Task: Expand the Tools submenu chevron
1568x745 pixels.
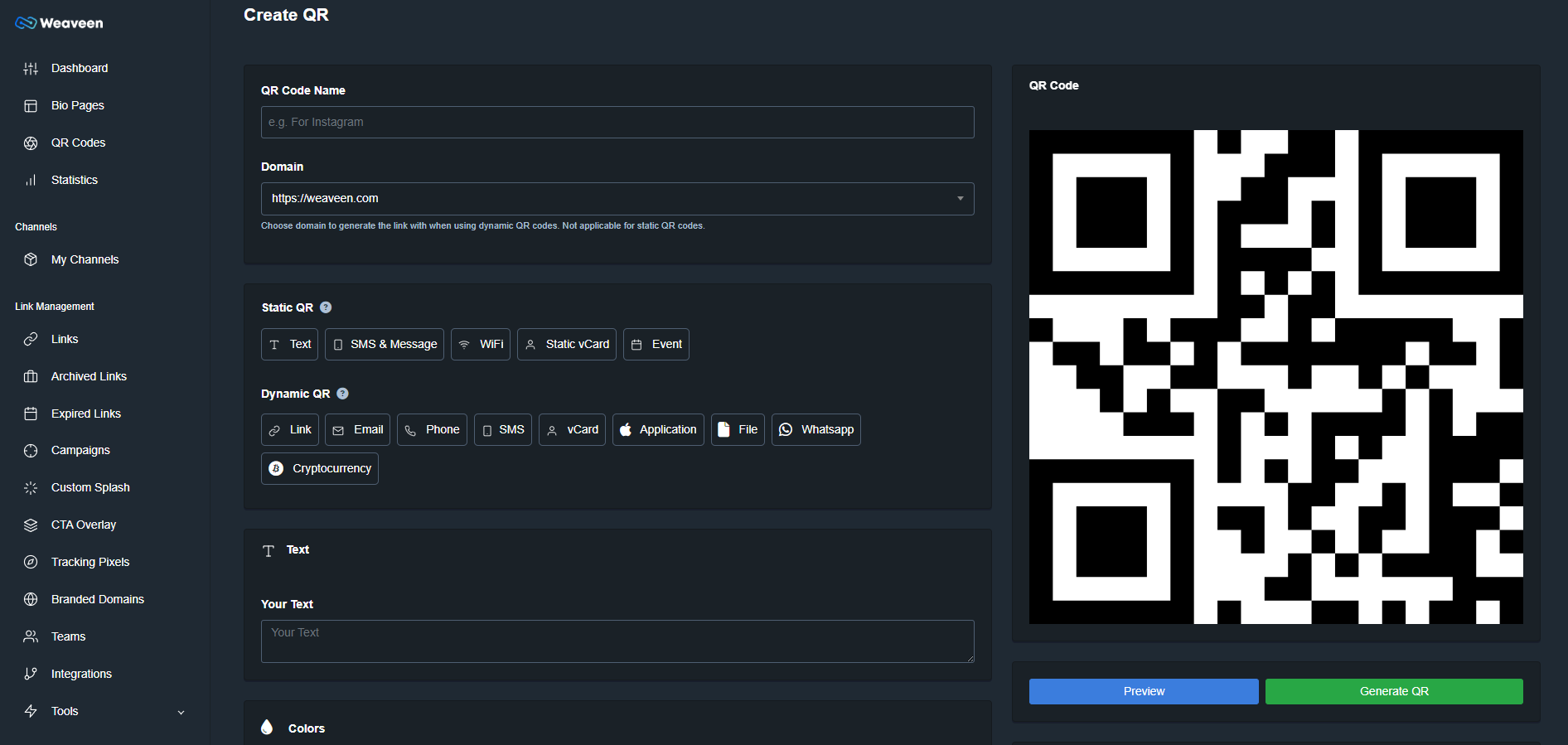Action: [x=181, y=713]
